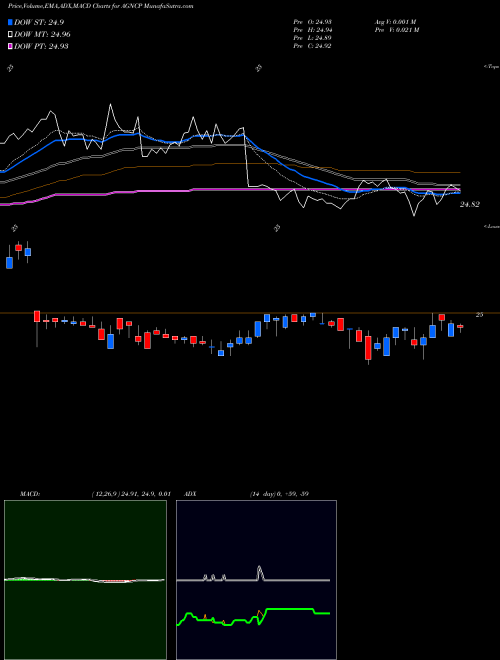Click the '<Lows' marker label
Screen dimensions: 500x660
(492, 226)
